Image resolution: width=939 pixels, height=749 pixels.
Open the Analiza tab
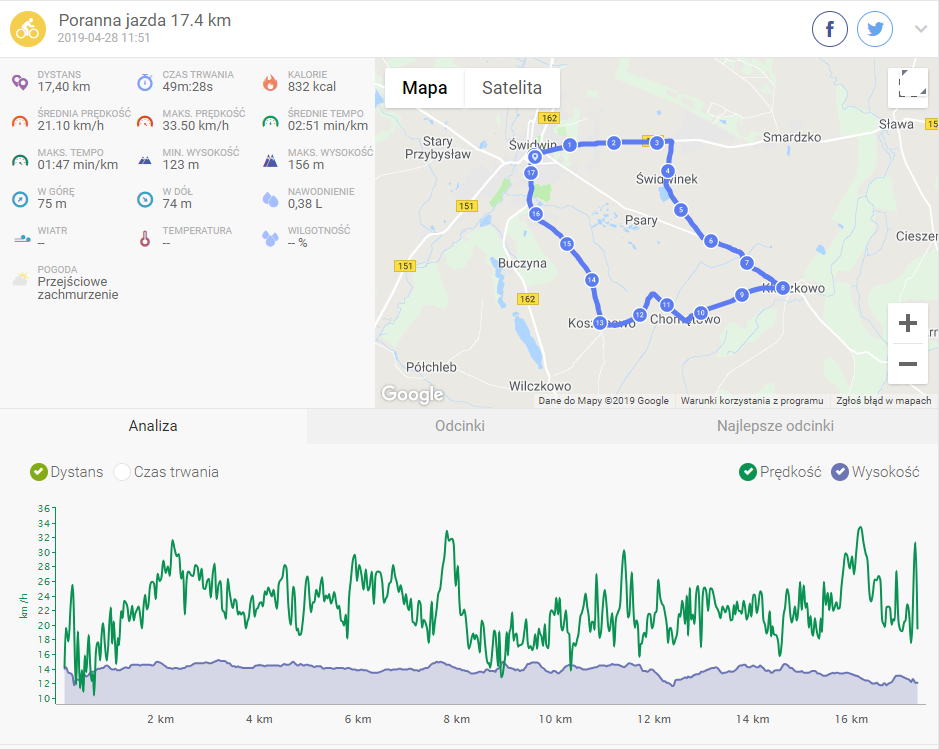(153, 426)
